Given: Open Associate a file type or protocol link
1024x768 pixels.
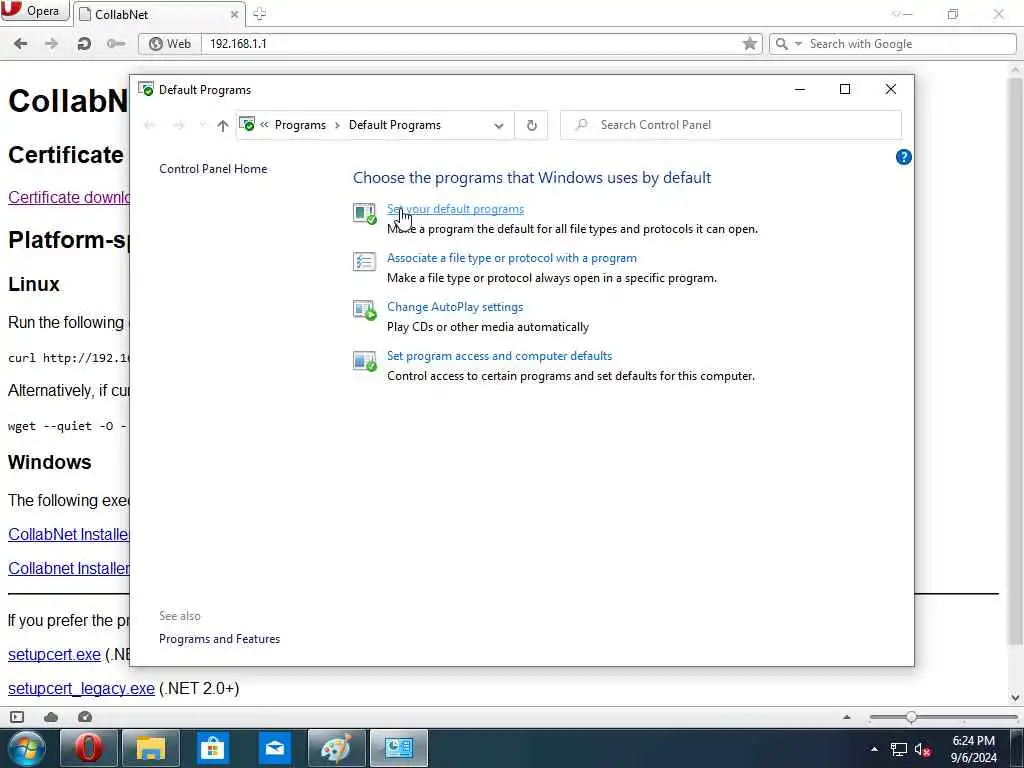Looking at the screenshot, I should 511,258.
